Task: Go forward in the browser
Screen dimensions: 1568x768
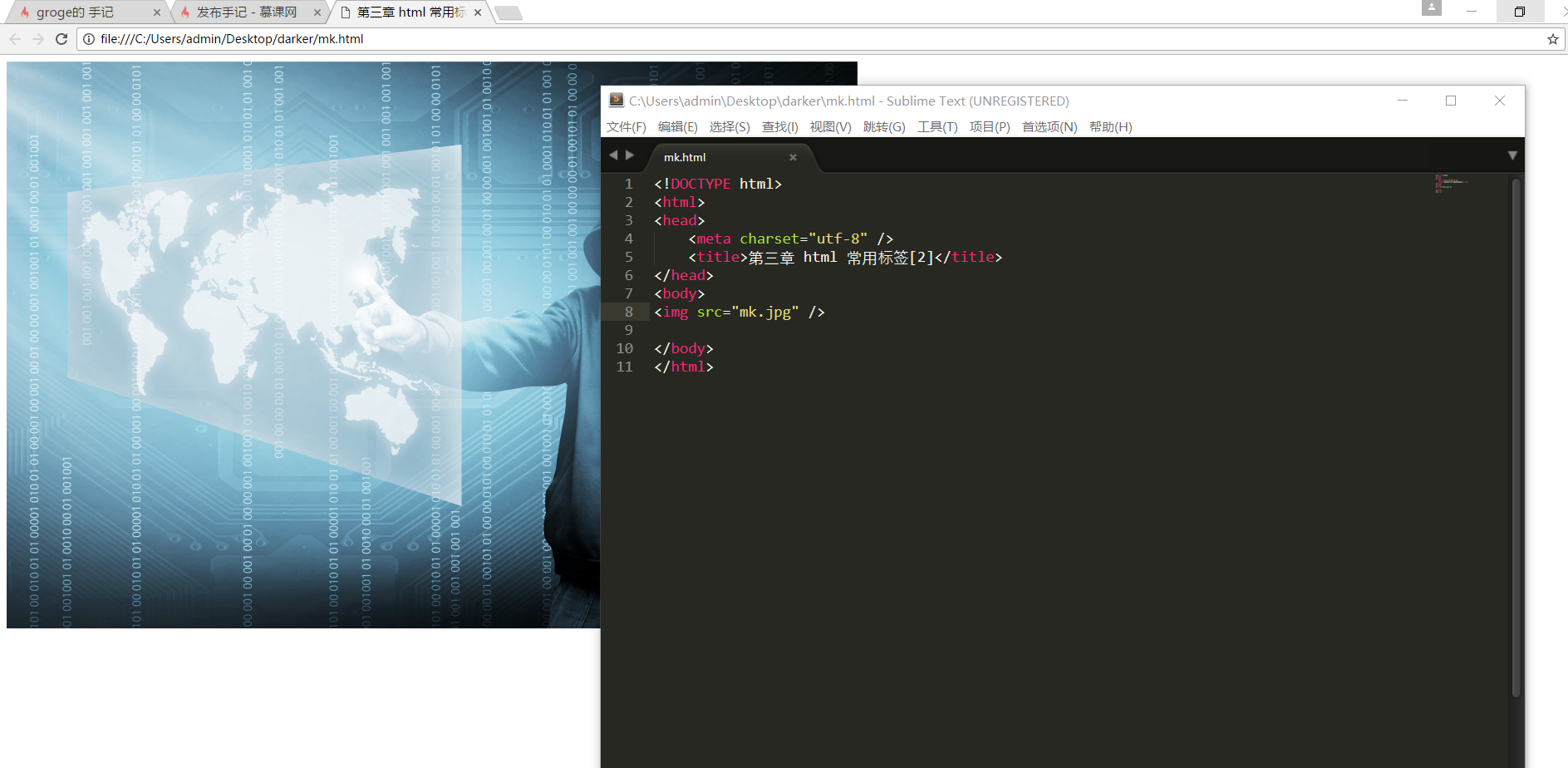Action: pos(38,39)
